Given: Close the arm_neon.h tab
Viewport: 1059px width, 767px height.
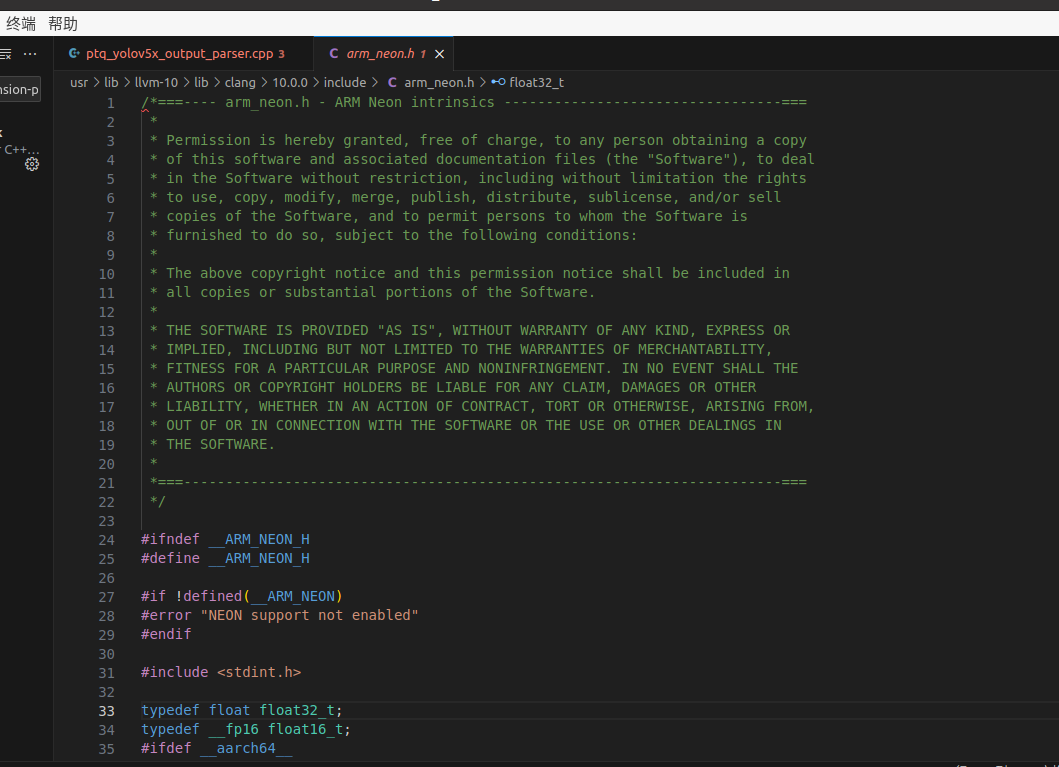Looking at the screenshot, I should click(x=440, y=54).
